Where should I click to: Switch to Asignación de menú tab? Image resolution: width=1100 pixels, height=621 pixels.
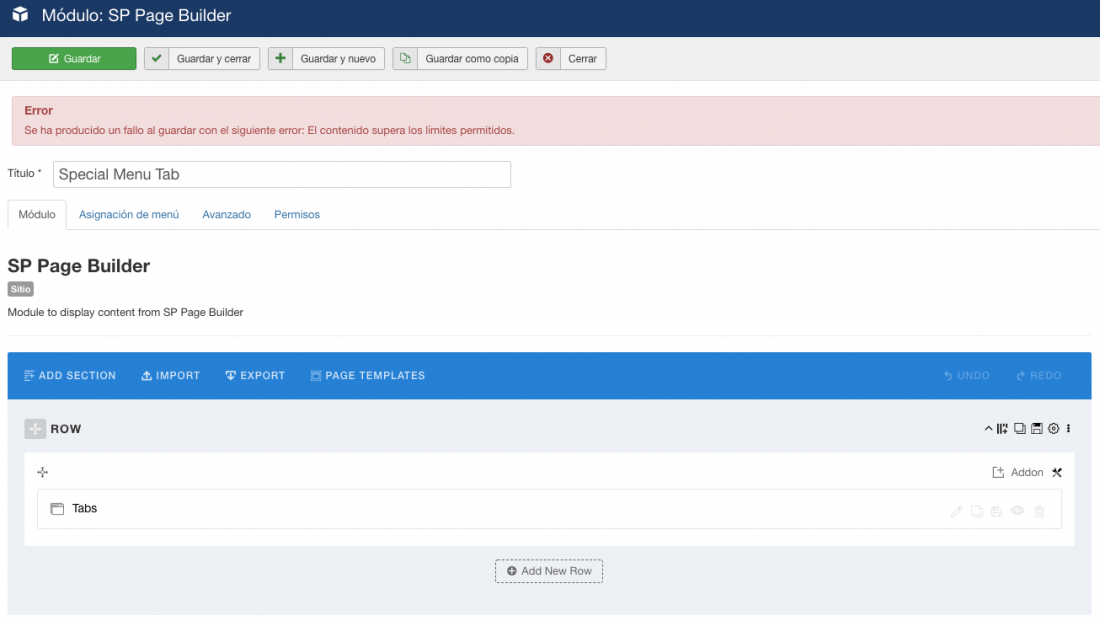point(128,215)
